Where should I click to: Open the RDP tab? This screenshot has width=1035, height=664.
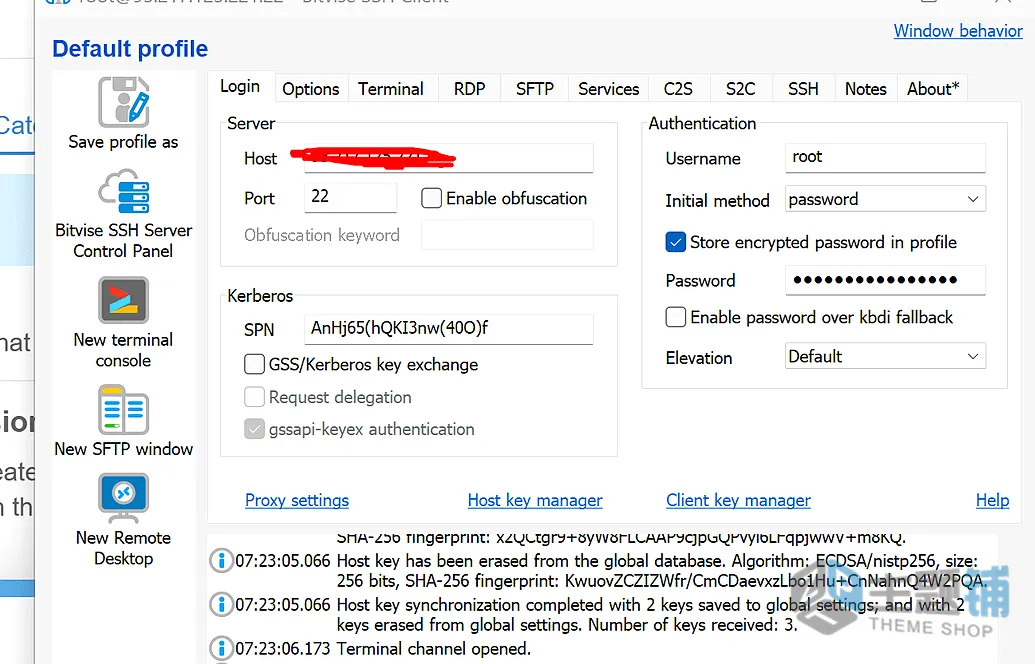[469, 89]
